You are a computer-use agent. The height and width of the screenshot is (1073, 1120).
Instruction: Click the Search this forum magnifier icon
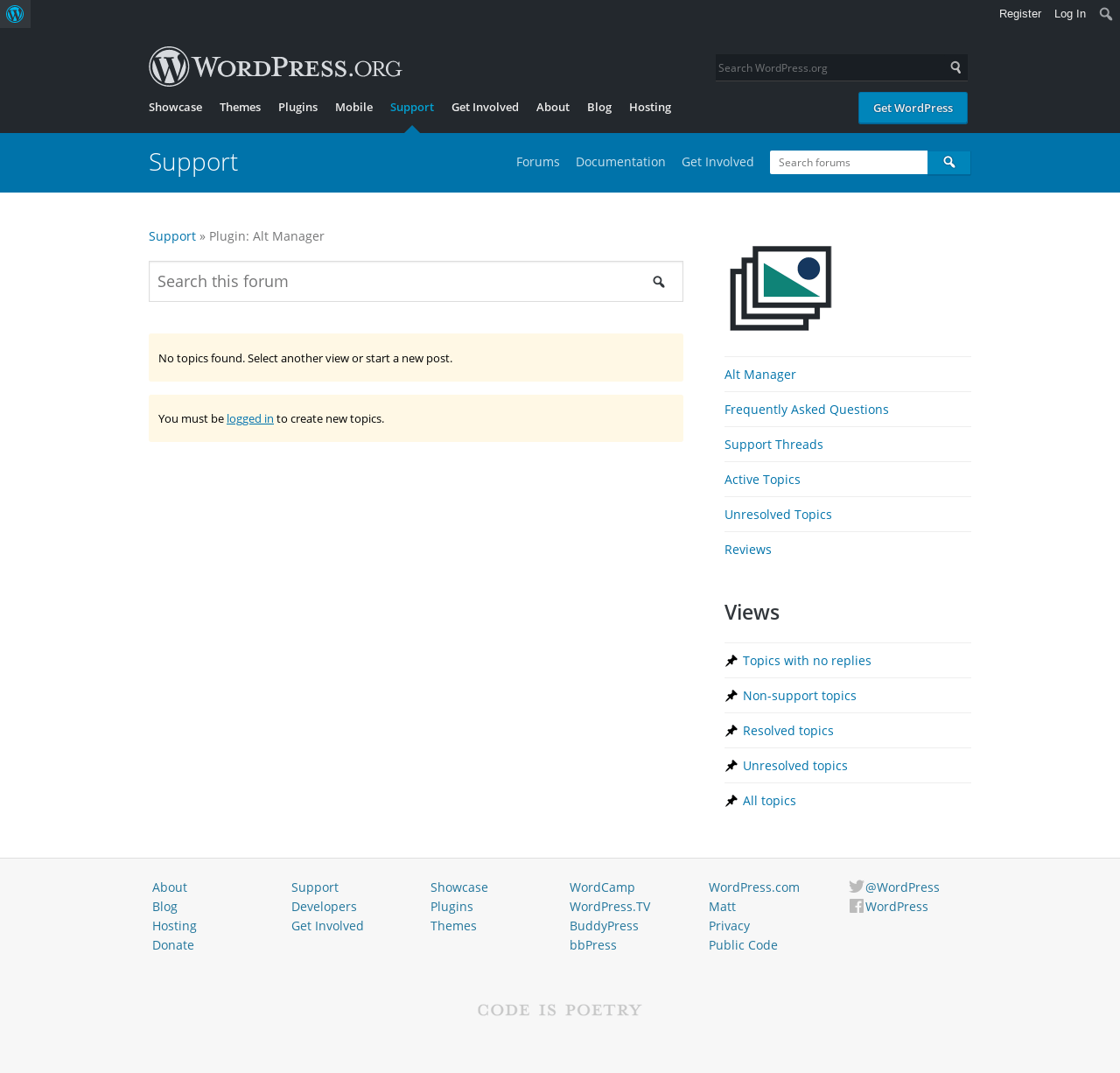point(659,282)
